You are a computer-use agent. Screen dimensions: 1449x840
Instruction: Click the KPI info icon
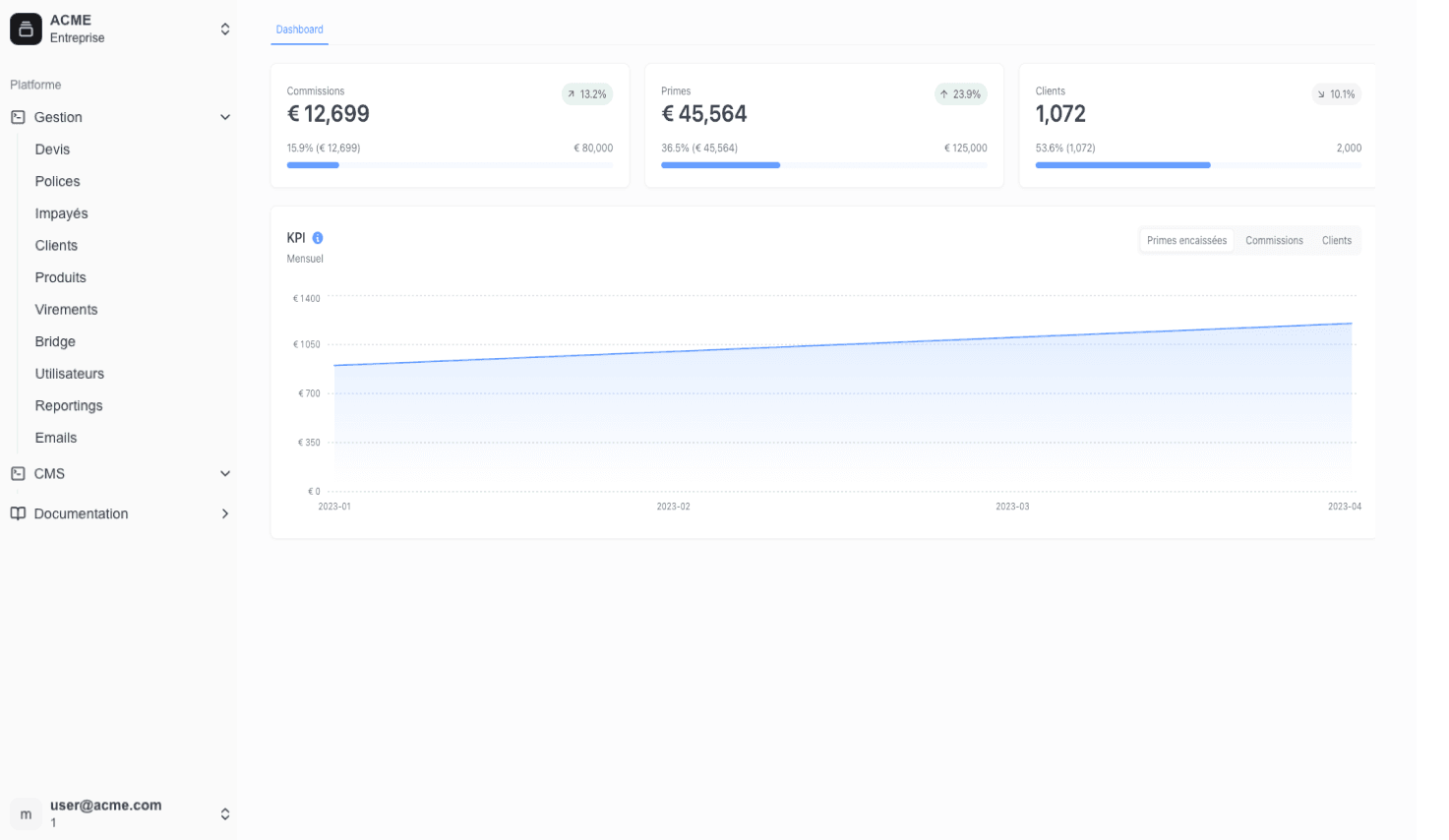pyautogui.click(x=318, y=238)
